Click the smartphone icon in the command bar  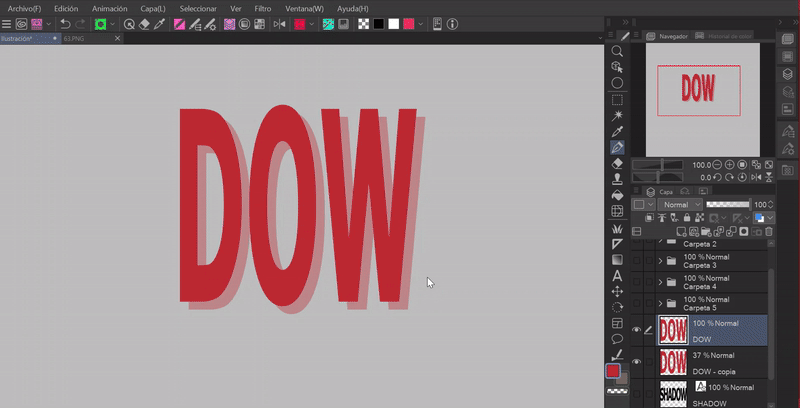tap(437, 24)
